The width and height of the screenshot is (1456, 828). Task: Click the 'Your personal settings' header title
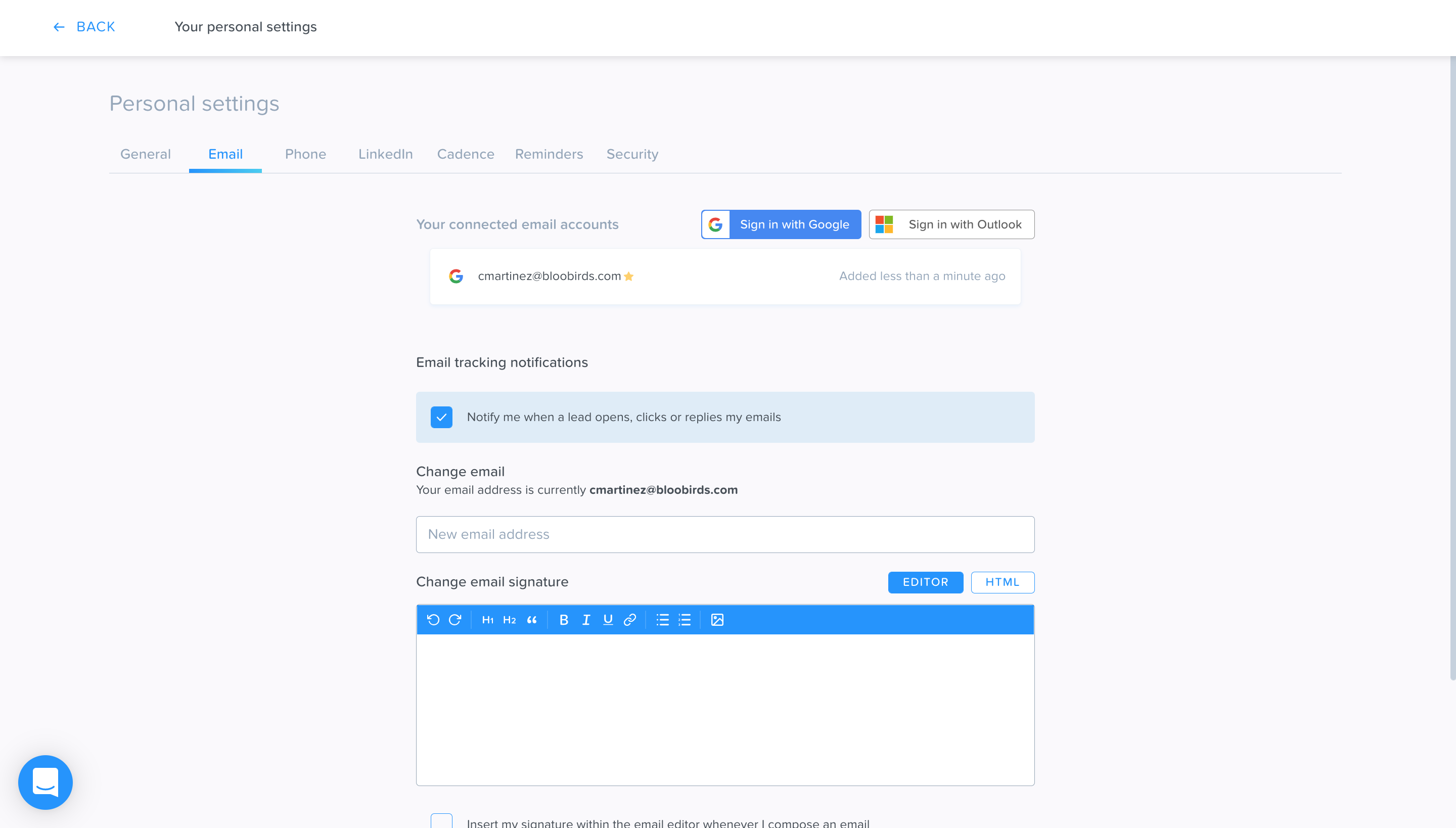[246, 27]
